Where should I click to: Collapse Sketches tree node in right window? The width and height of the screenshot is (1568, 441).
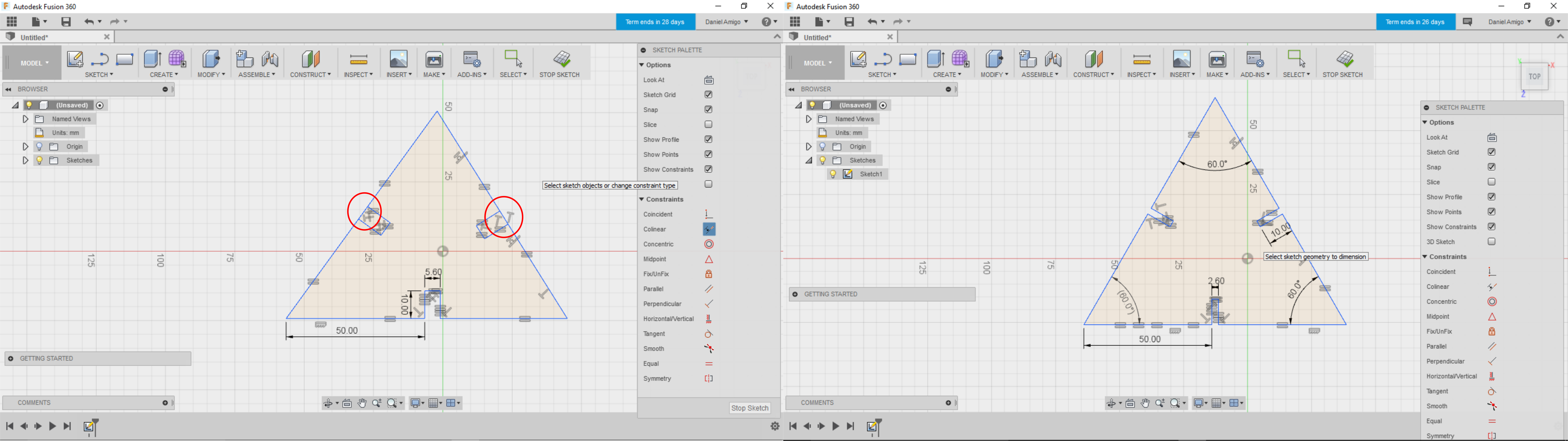pyautogui.click(x=808, y=161)
